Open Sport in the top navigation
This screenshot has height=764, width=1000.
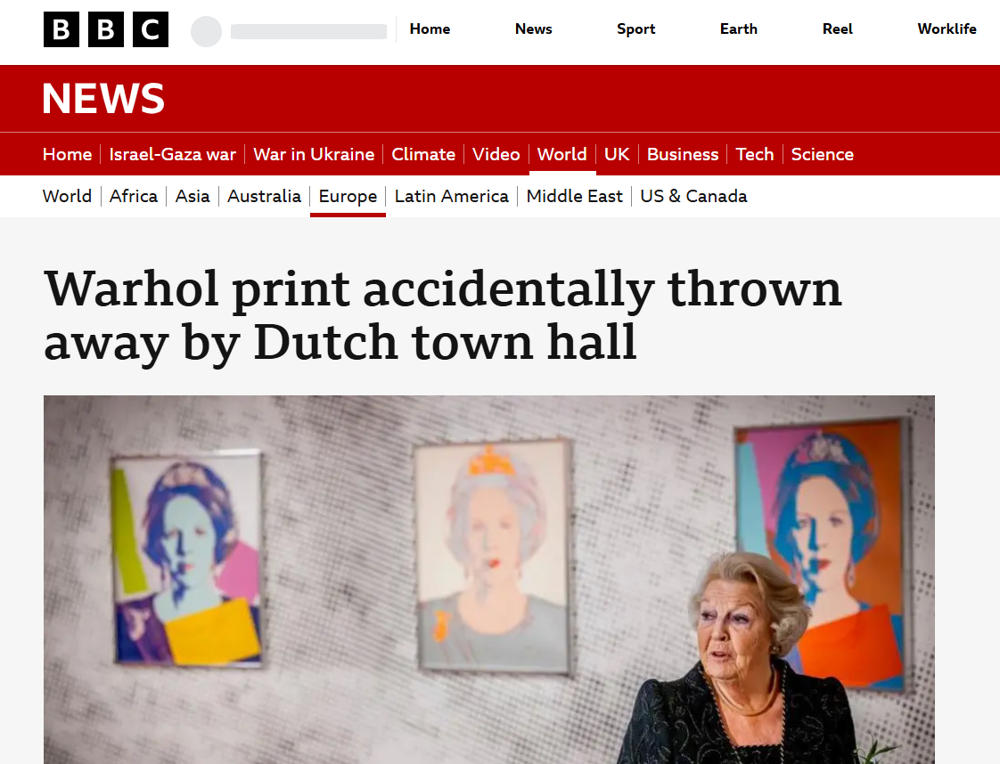(636, 29)
